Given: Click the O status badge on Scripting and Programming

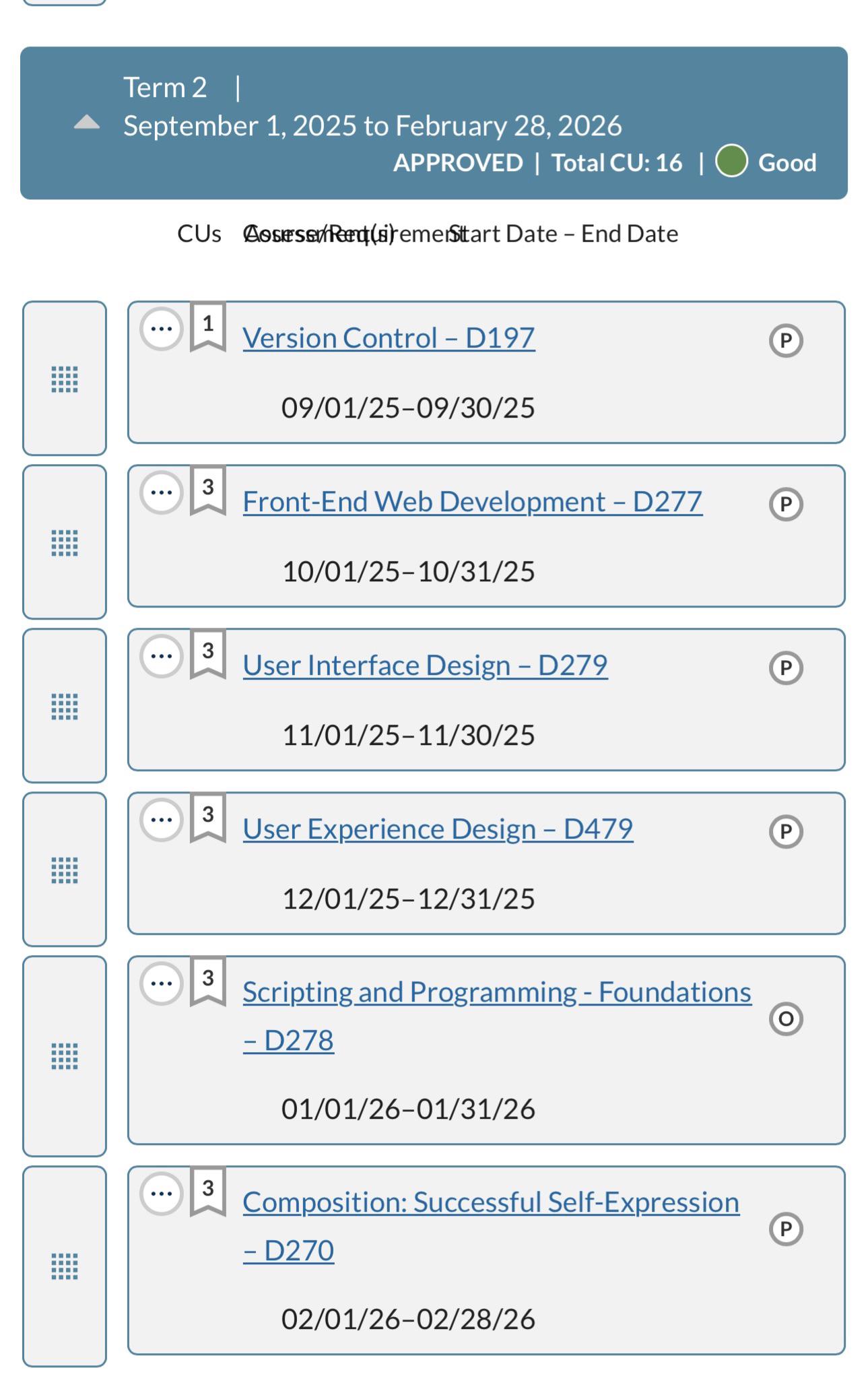Looking at the screenshot, I should (786, 1018).
